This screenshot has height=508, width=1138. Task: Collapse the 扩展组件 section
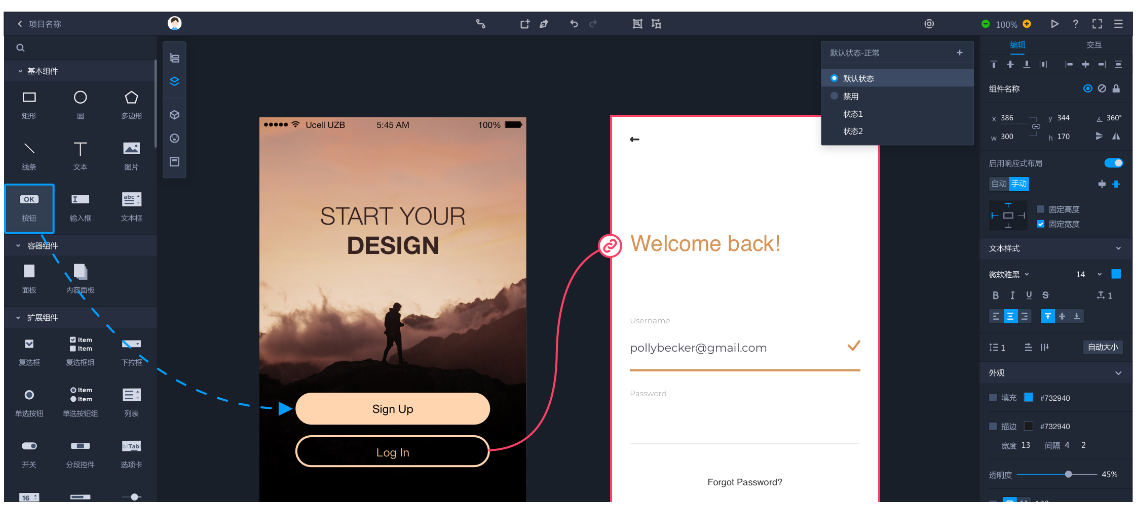(x=19, y=317)
